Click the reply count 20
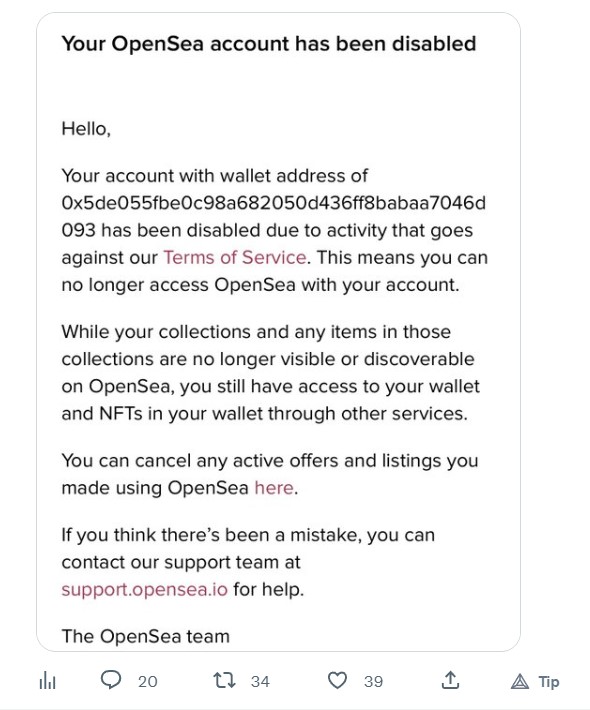Screen dimensions: 590x710 [x=148, y=681]
